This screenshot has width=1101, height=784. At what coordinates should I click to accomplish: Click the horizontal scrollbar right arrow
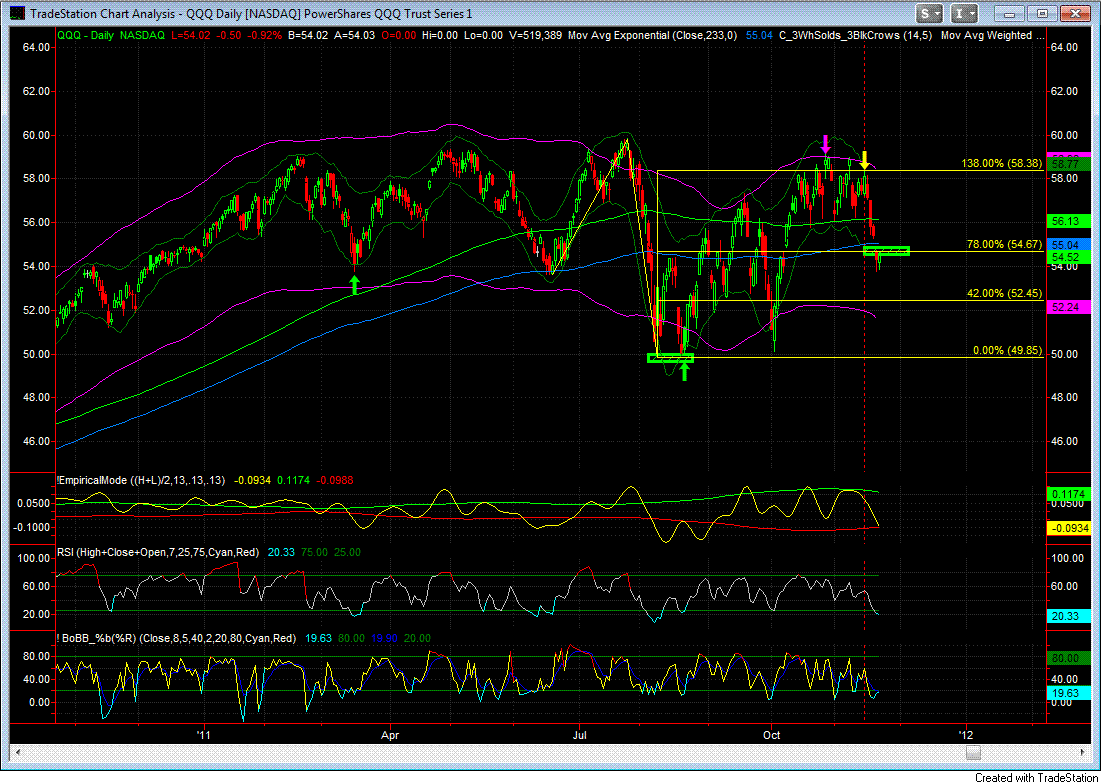1083,752
